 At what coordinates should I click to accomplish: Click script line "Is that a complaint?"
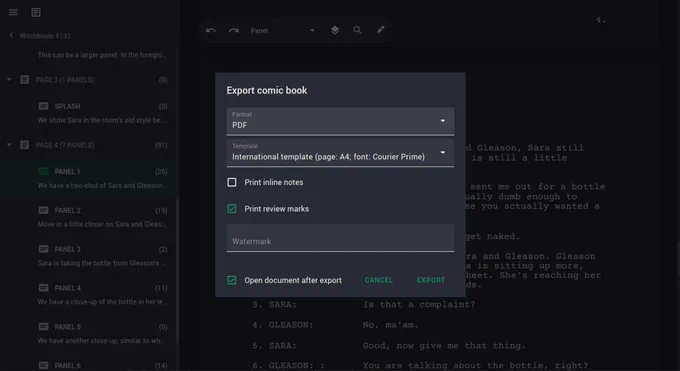pos(419,304)
